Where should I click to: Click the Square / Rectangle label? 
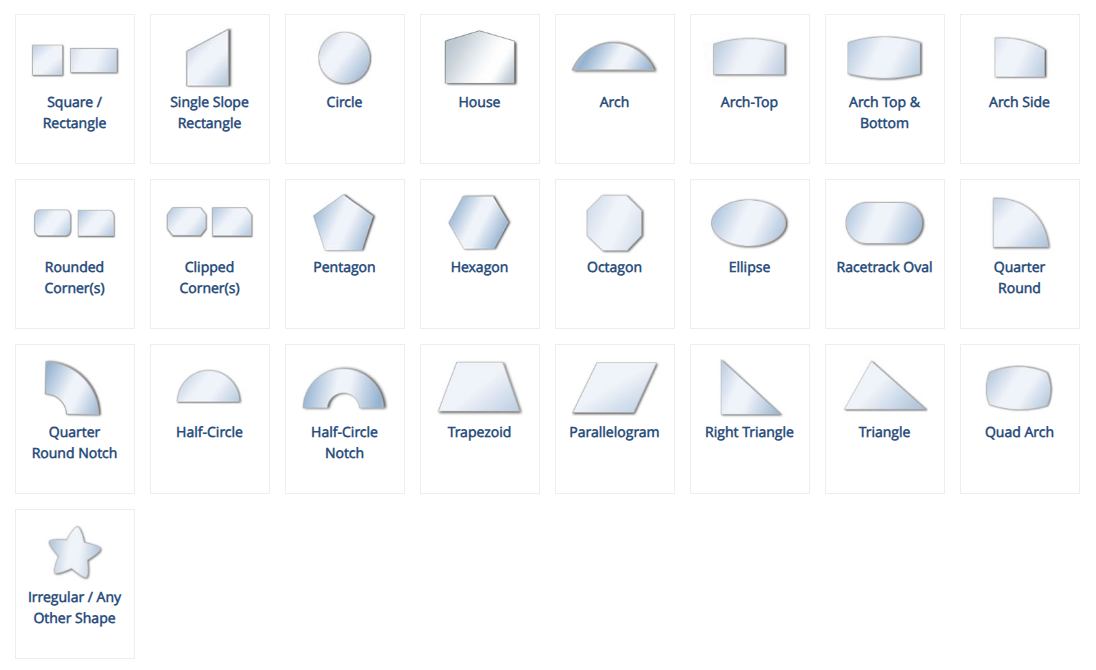[x=75, y=113]
